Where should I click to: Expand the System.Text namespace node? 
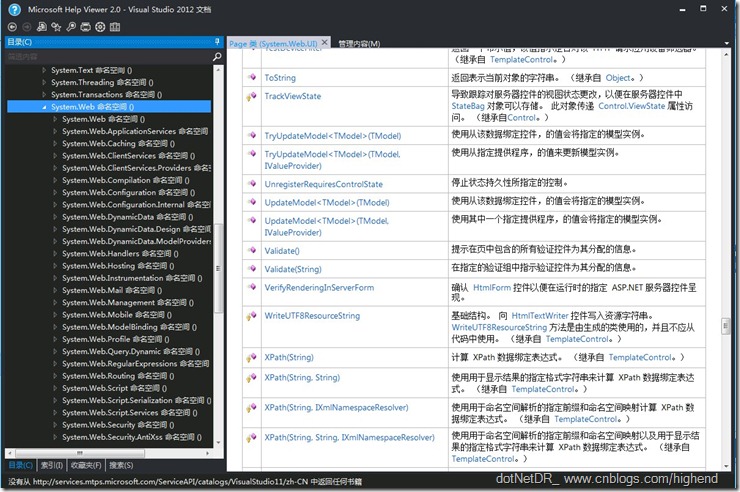point(44,70)
